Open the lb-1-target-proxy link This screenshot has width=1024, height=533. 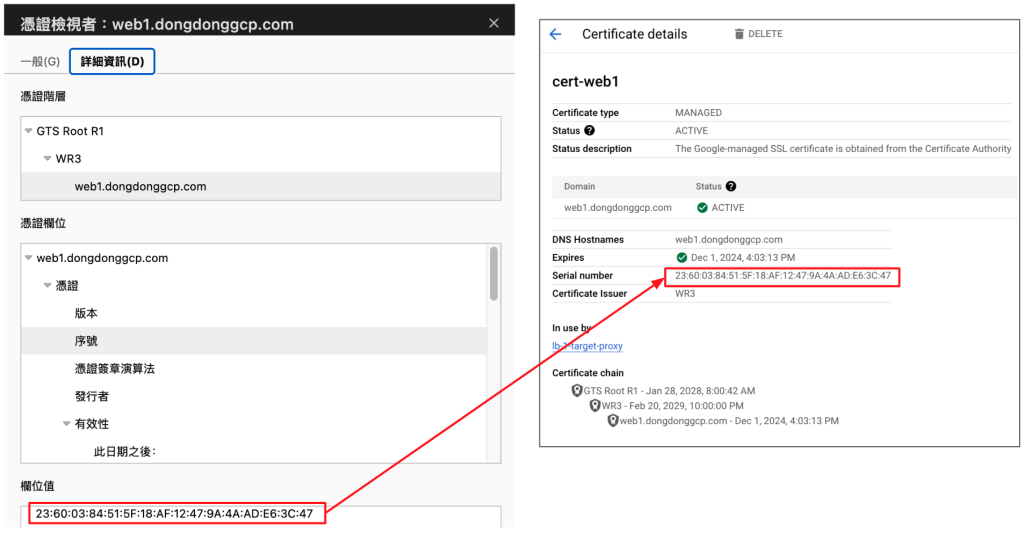pos(587,346)
